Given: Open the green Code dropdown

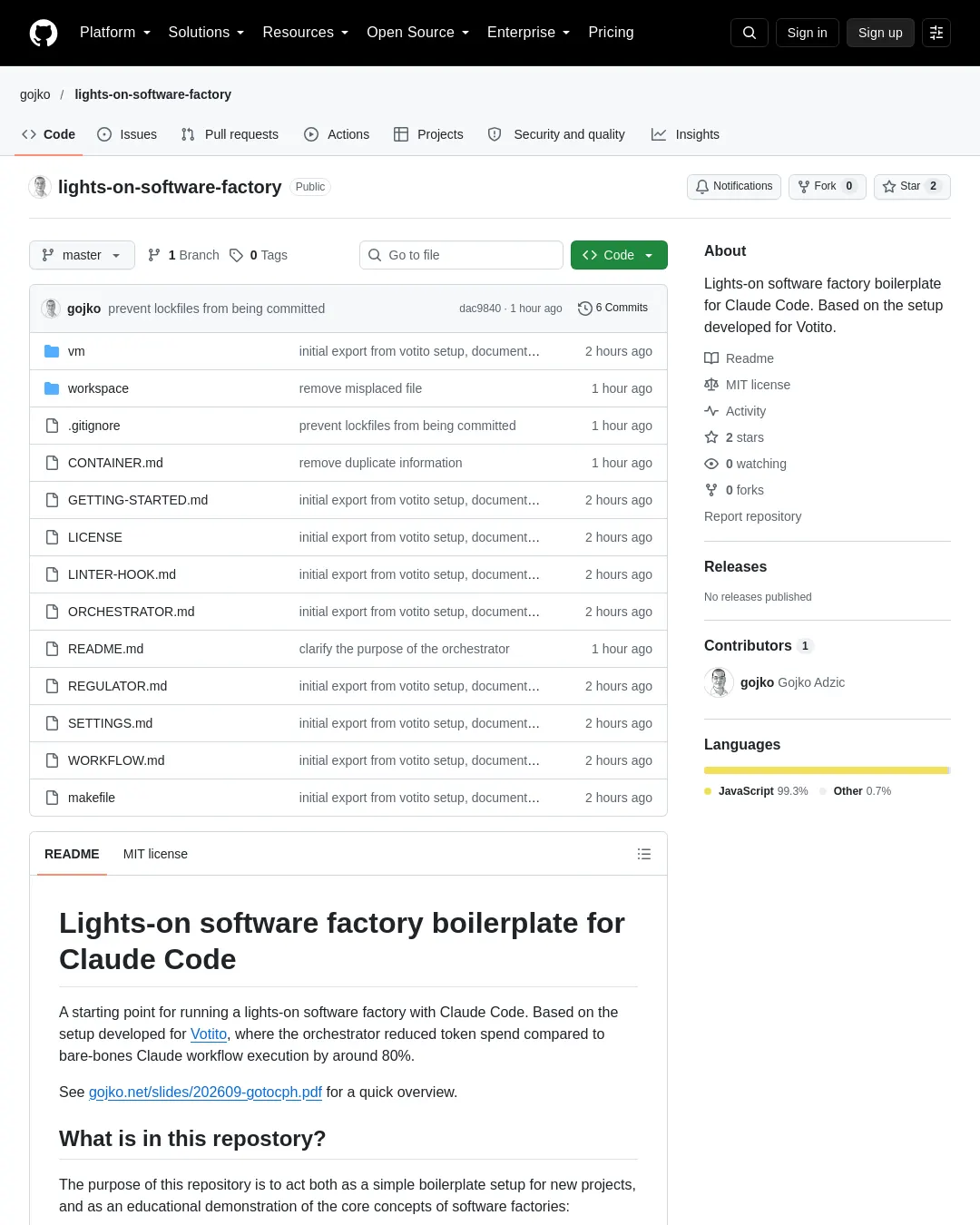Looking at the screenshot, I should click(619, 255).
